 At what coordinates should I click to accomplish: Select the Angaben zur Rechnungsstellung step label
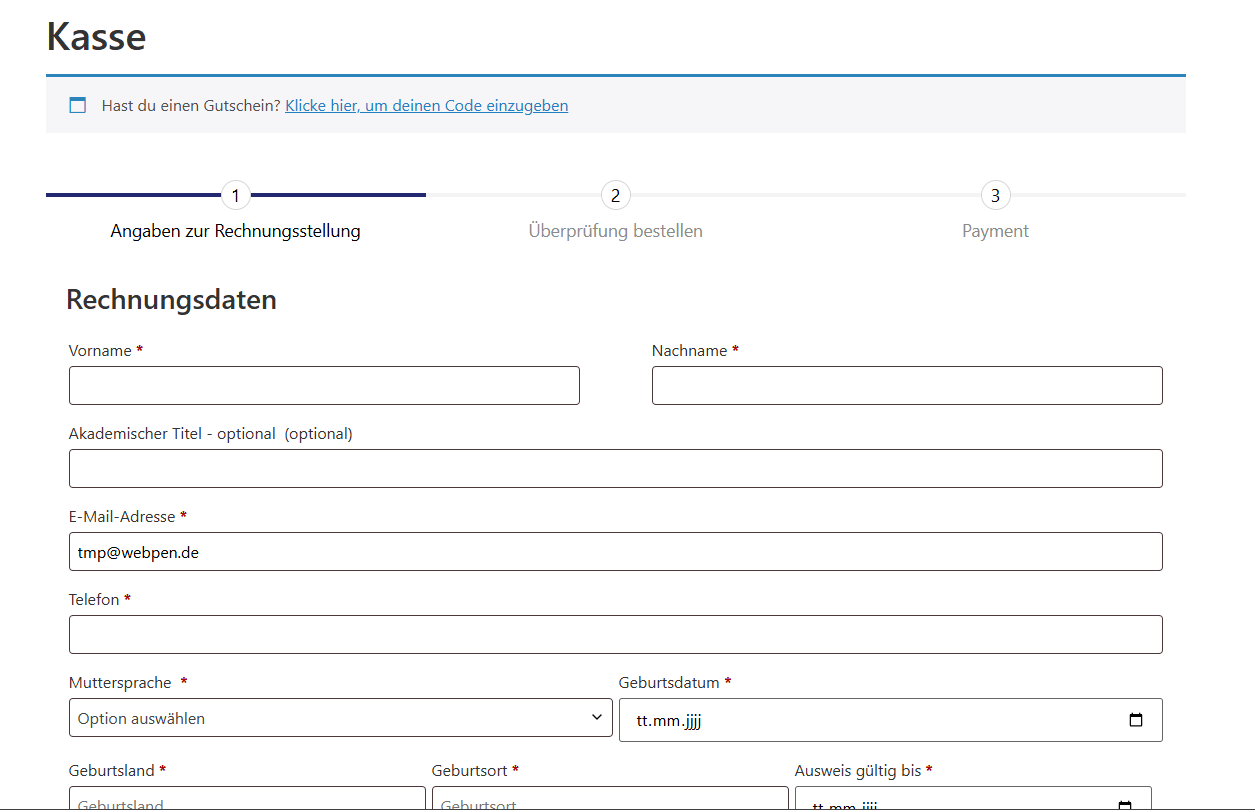236,231
